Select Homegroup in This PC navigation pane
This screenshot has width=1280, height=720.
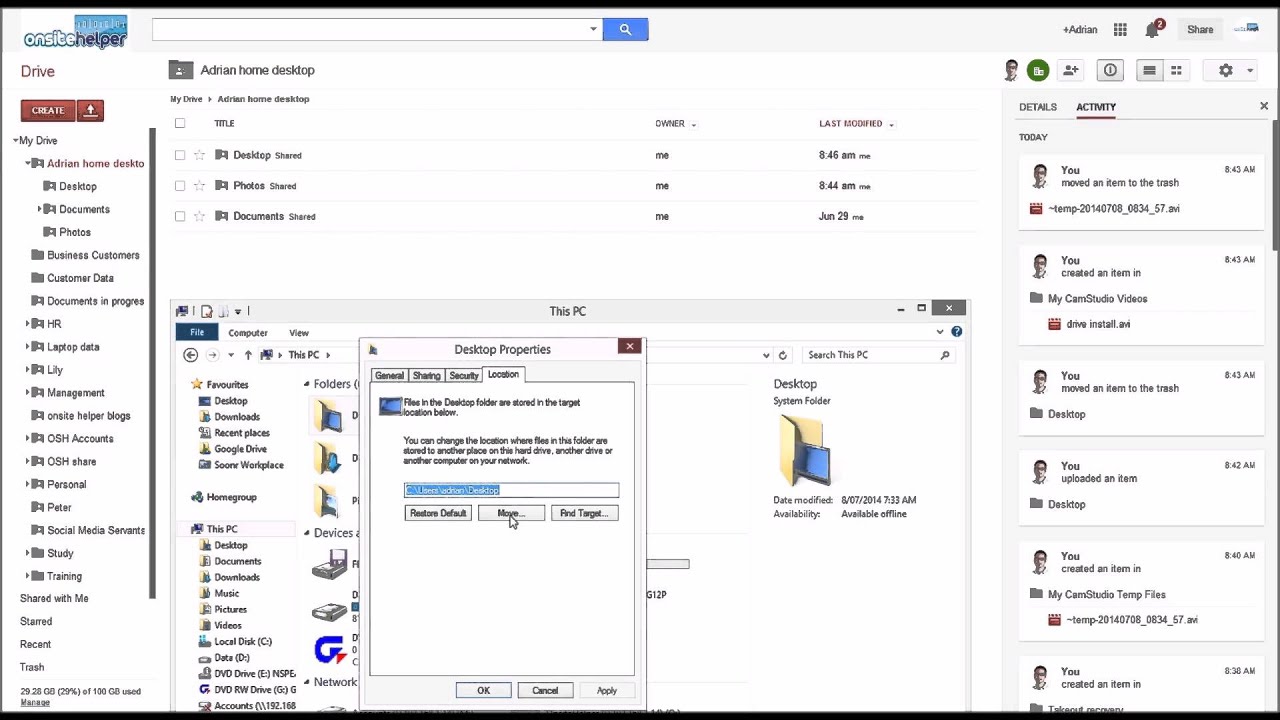(231, 497)
